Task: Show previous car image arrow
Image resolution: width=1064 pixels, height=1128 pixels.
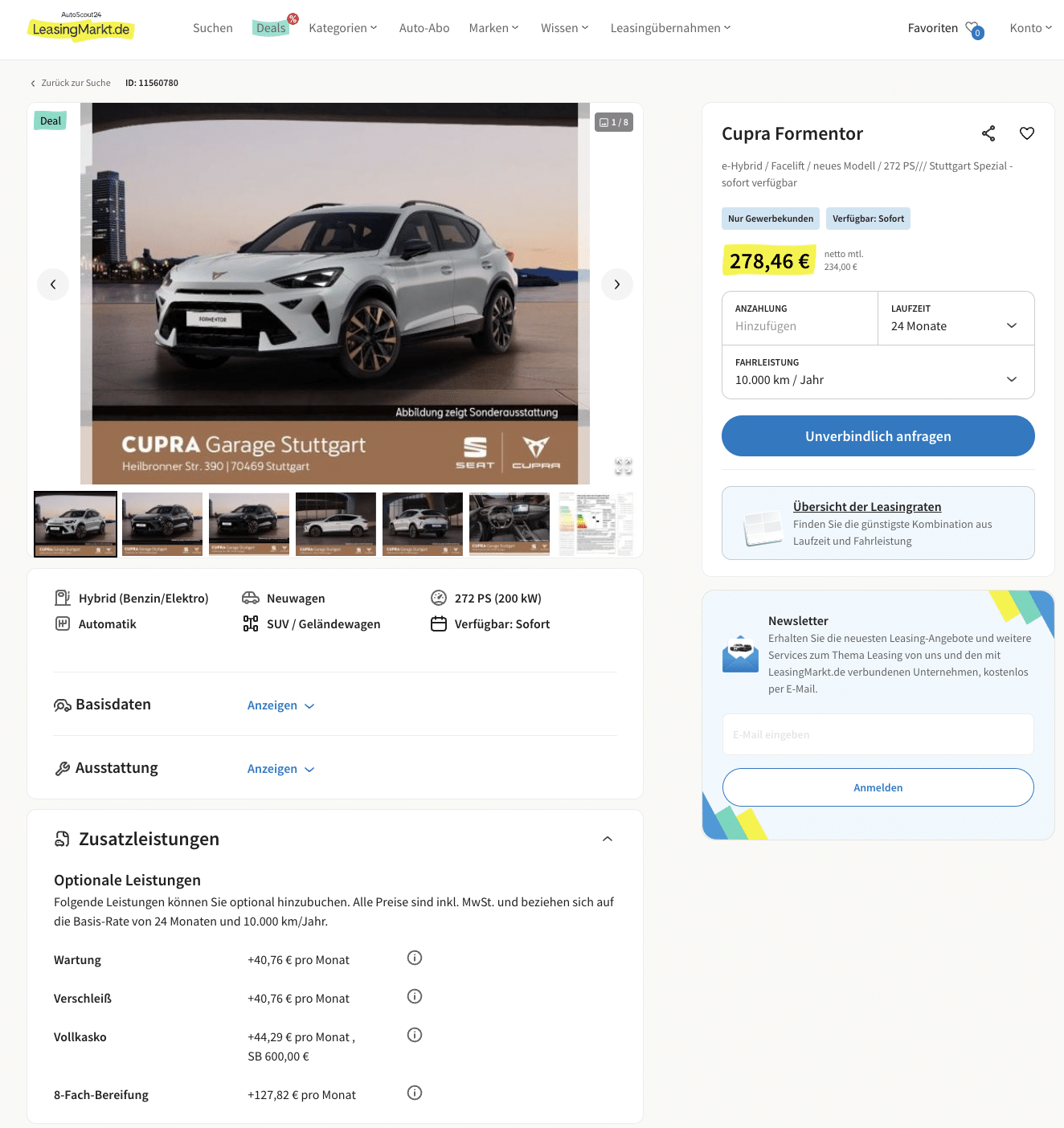Action: tap(53, 284)
